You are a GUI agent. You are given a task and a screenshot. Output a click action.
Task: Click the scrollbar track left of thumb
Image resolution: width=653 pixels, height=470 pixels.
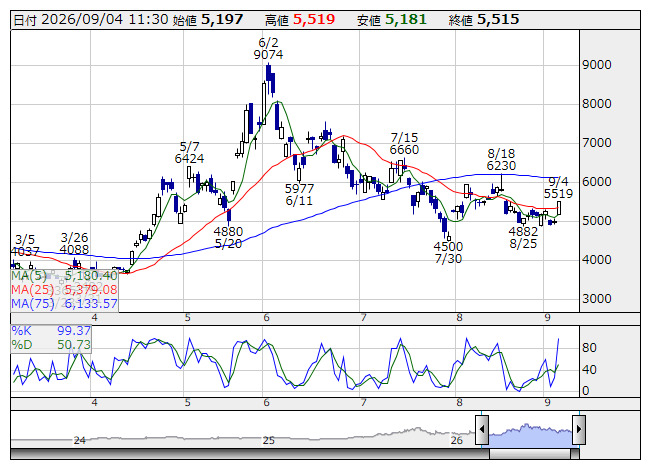pyautogui.click(x=250, y=454)
